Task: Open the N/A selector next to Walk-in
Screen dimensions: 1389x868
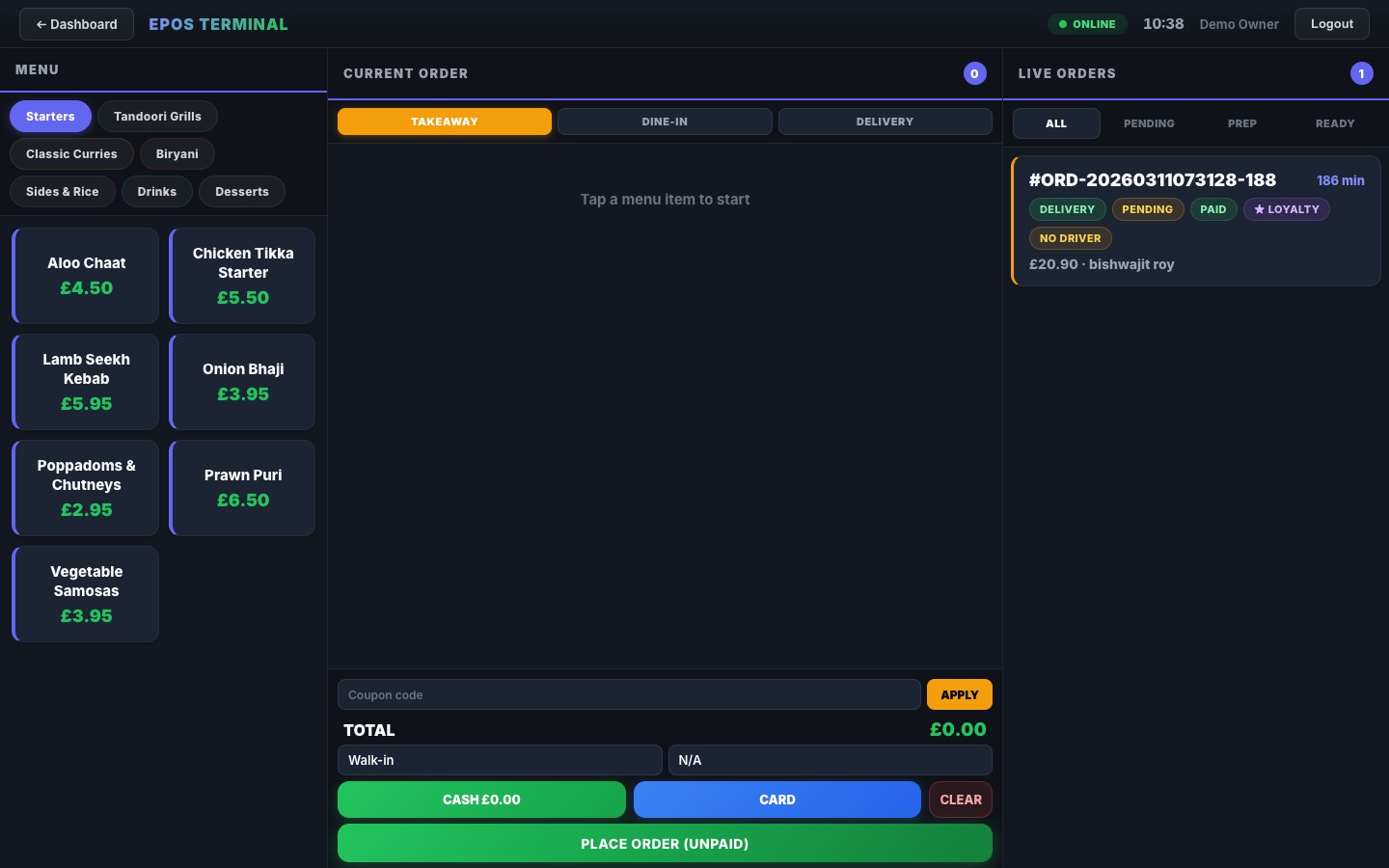Action: pos(831,760)
